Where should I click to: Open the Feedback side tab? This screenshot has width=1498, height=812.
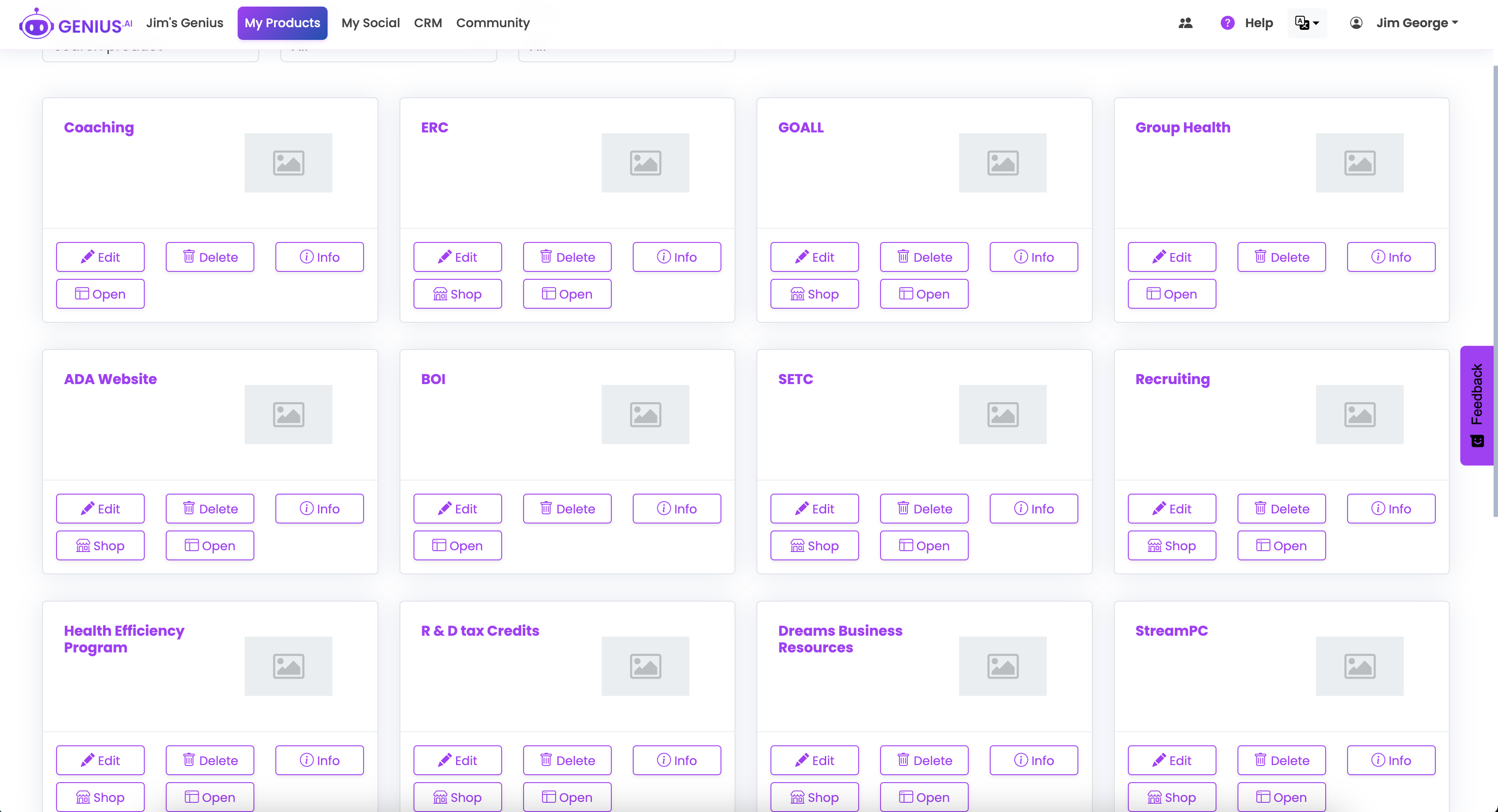(x=1477, y=405)
